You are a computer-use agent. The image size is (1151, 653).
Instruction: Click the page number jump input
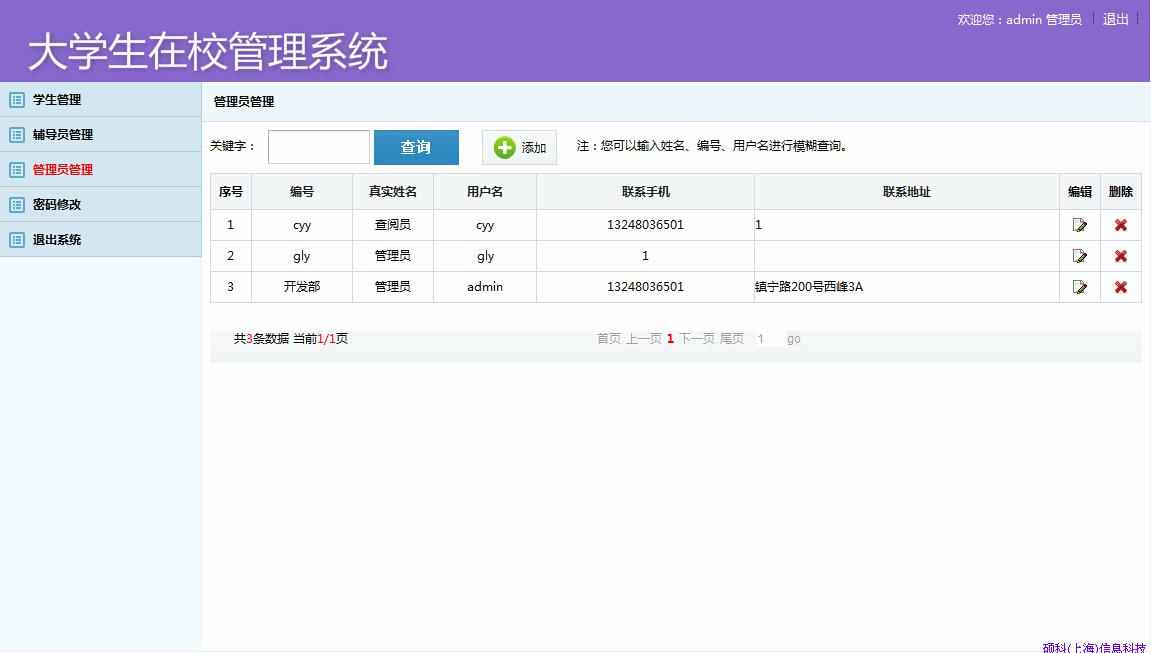pyautogui.click(x=766, y=339)
